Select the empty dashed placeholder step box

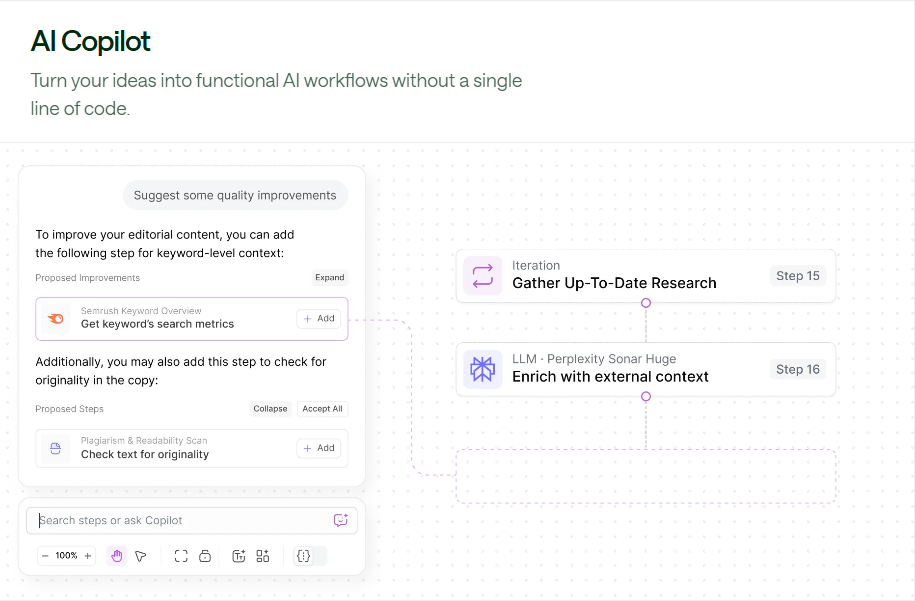(x=645, y=476)
